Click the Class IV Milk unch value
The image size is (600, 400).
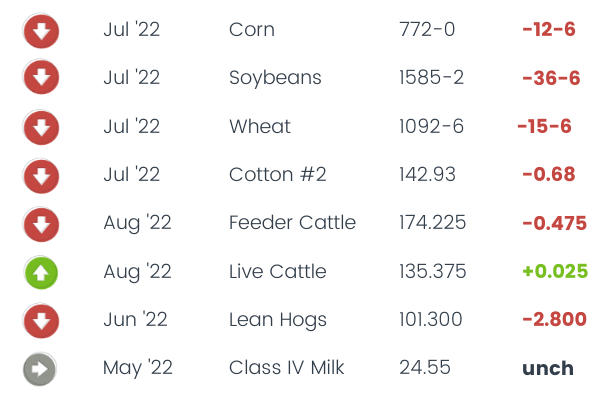(548, 368)
